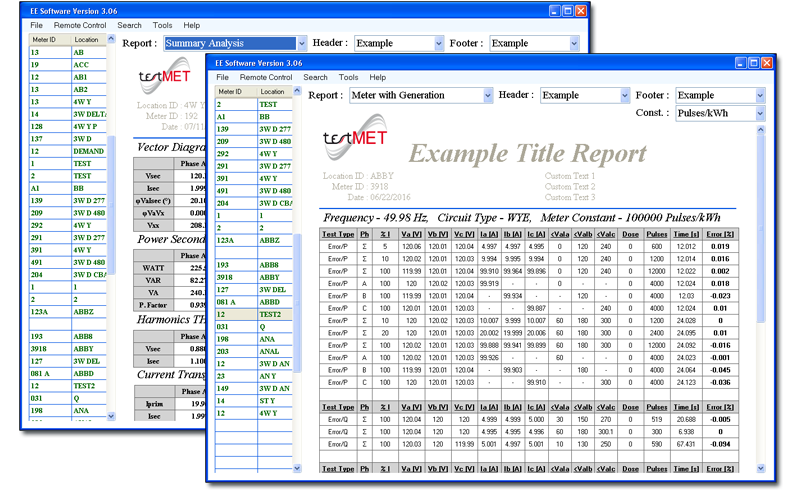Select meter 19 ACC in back window
800x492 pixels.
(68, 65)
